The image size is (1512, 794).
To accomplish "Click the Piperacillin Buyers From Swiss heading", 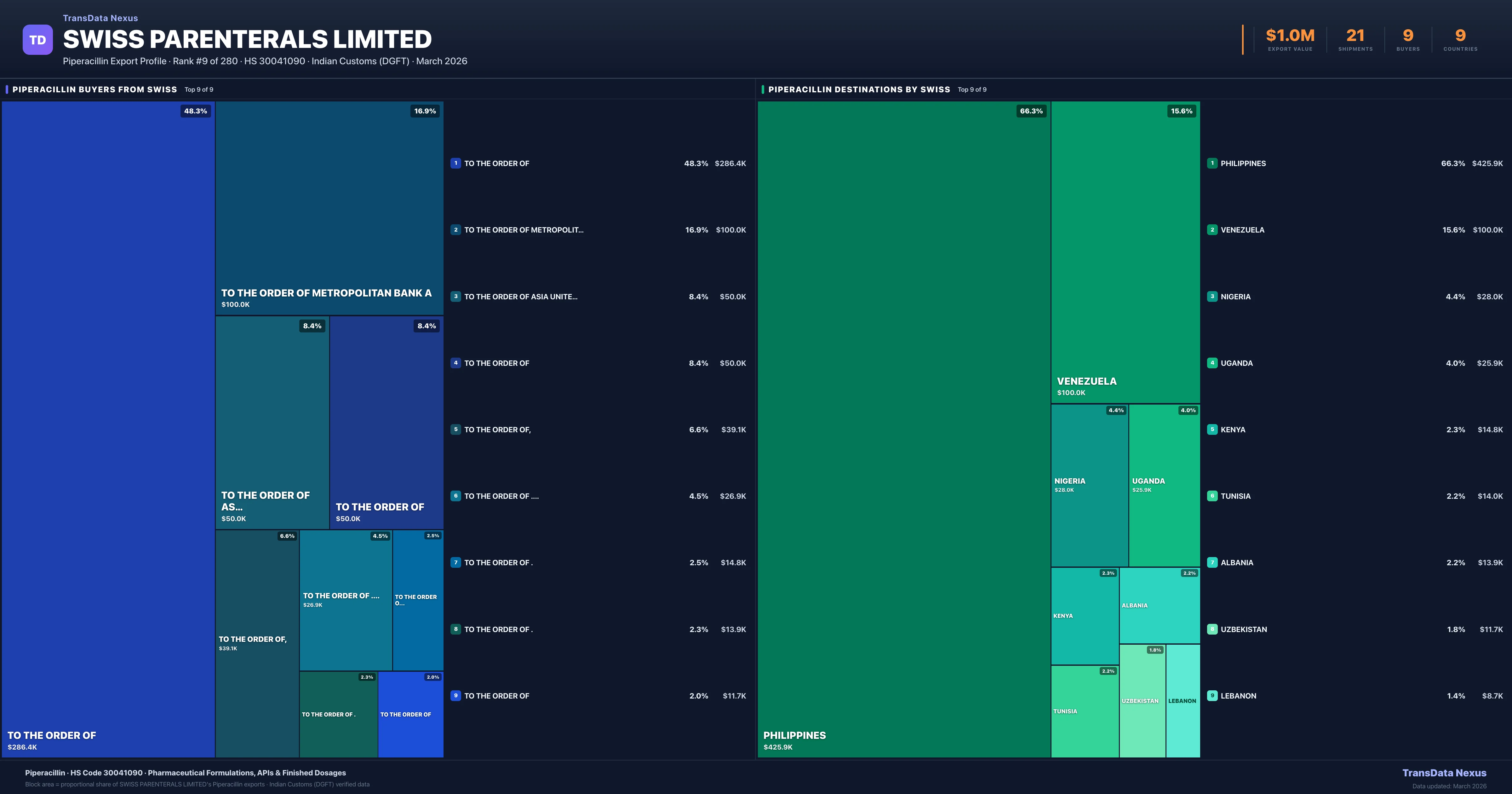I will tap(94, 89).
